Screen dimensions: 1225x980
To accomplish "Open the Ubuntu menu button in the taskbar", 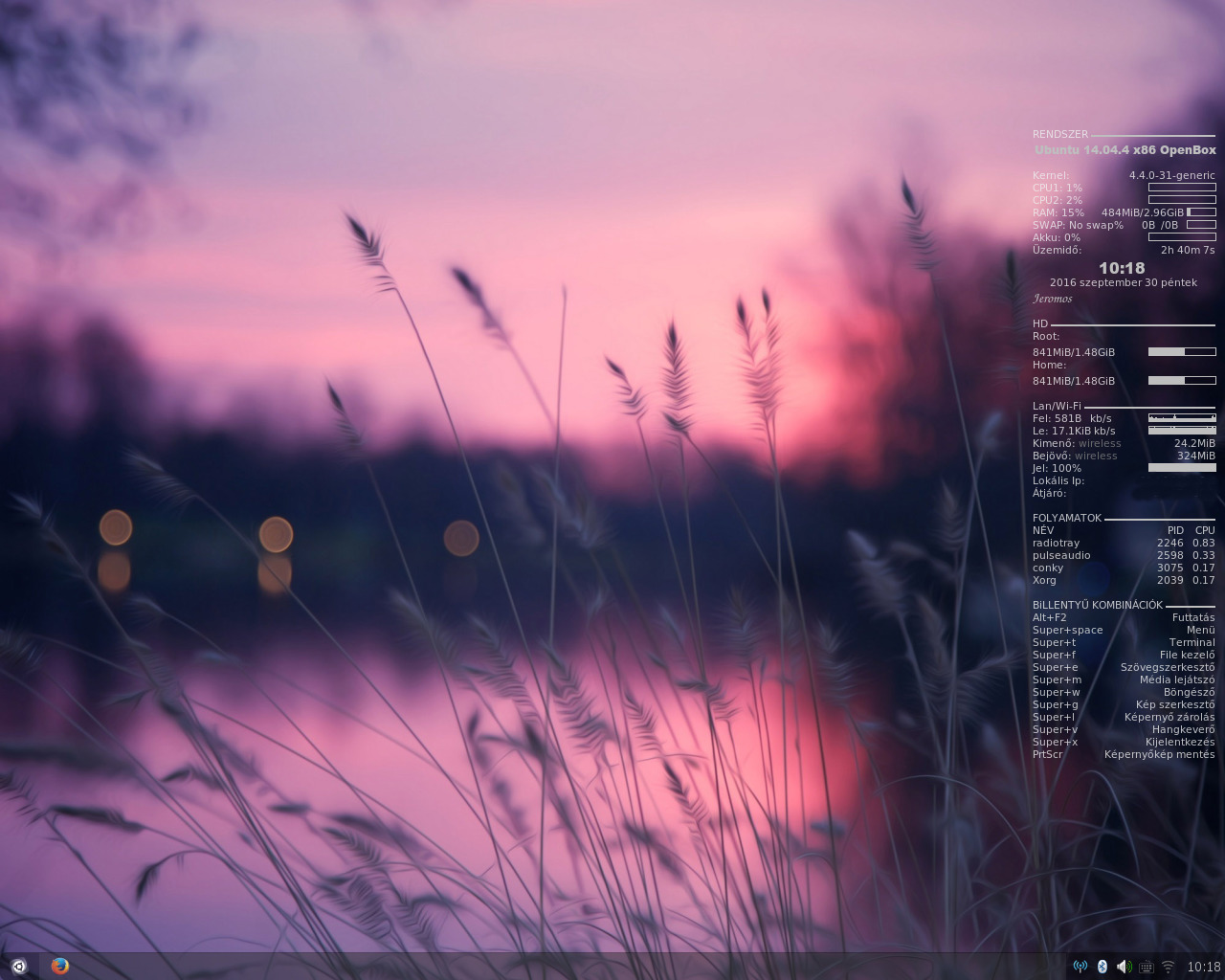I will (x=18, y=966).
